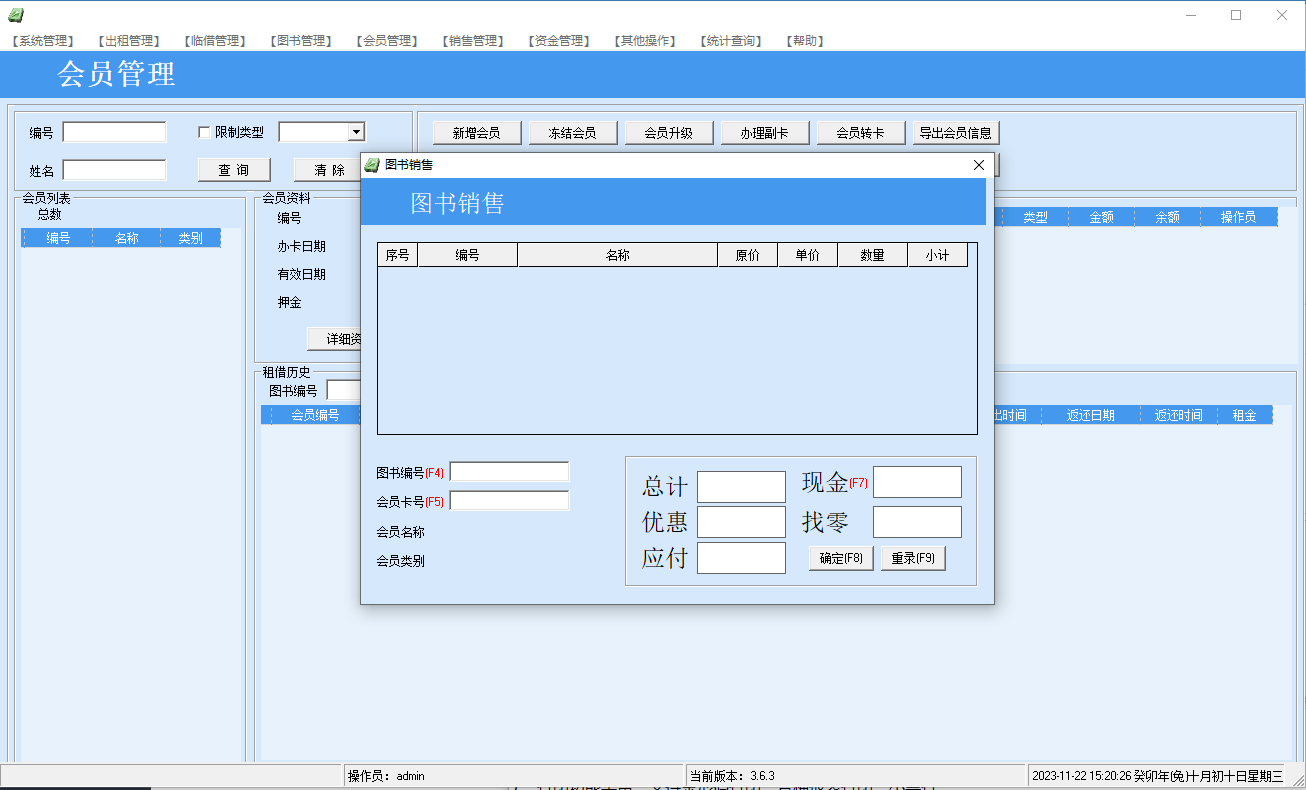
Task: Focus the 姓名 search input field
Action: click(114, 170)
